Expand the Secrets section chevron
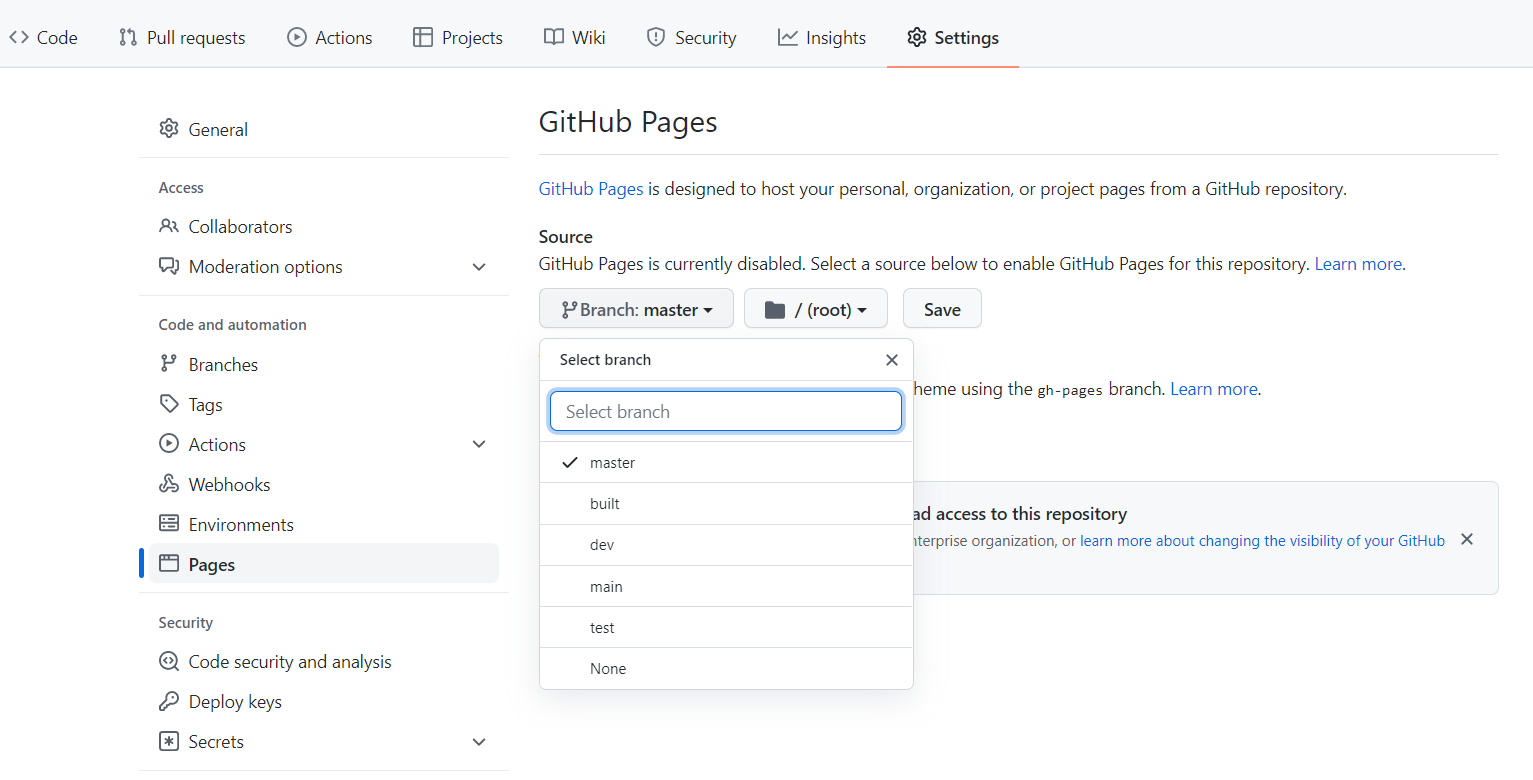The height and width of the screenshot is (780, 1533). point(479,742)
